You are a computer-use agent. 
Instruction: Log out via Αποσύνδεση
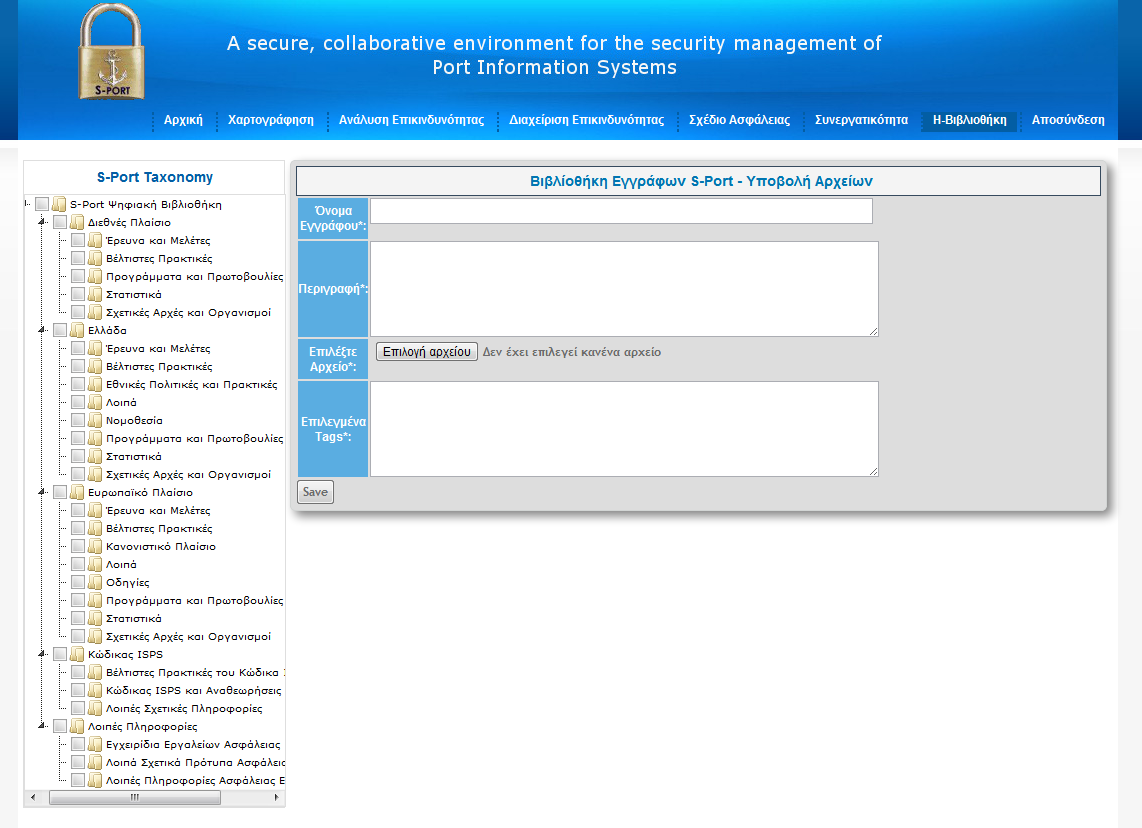pos(1068,120)
